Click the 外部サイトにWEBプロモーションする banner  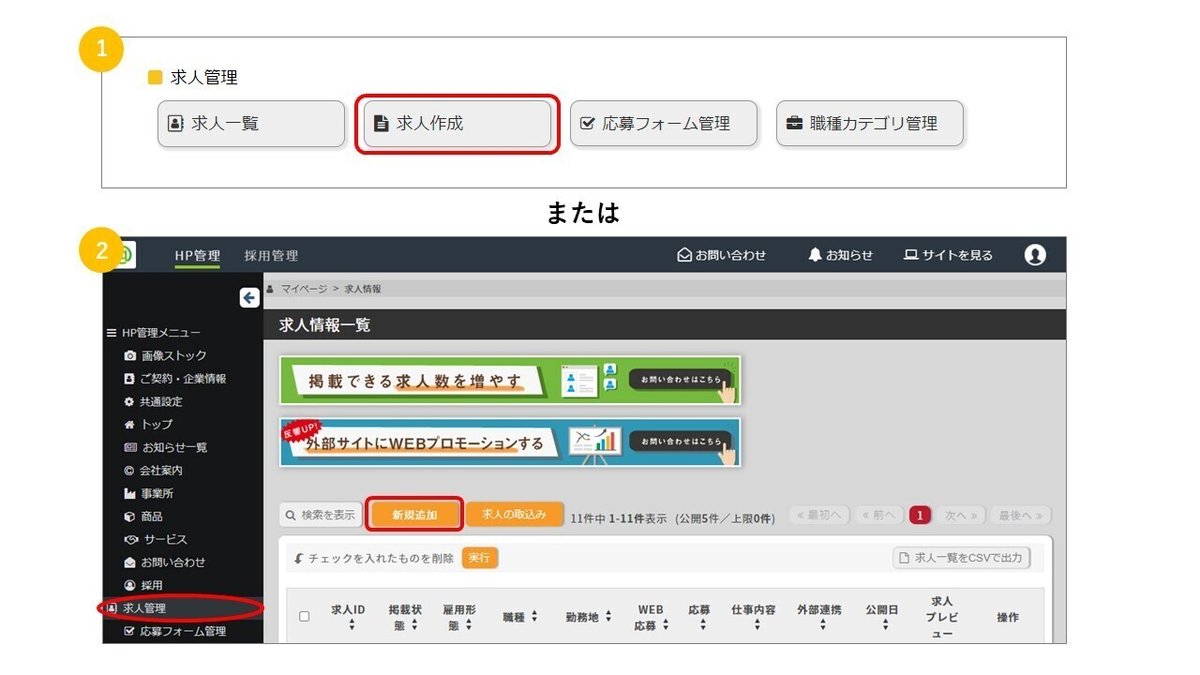[510, 442]
